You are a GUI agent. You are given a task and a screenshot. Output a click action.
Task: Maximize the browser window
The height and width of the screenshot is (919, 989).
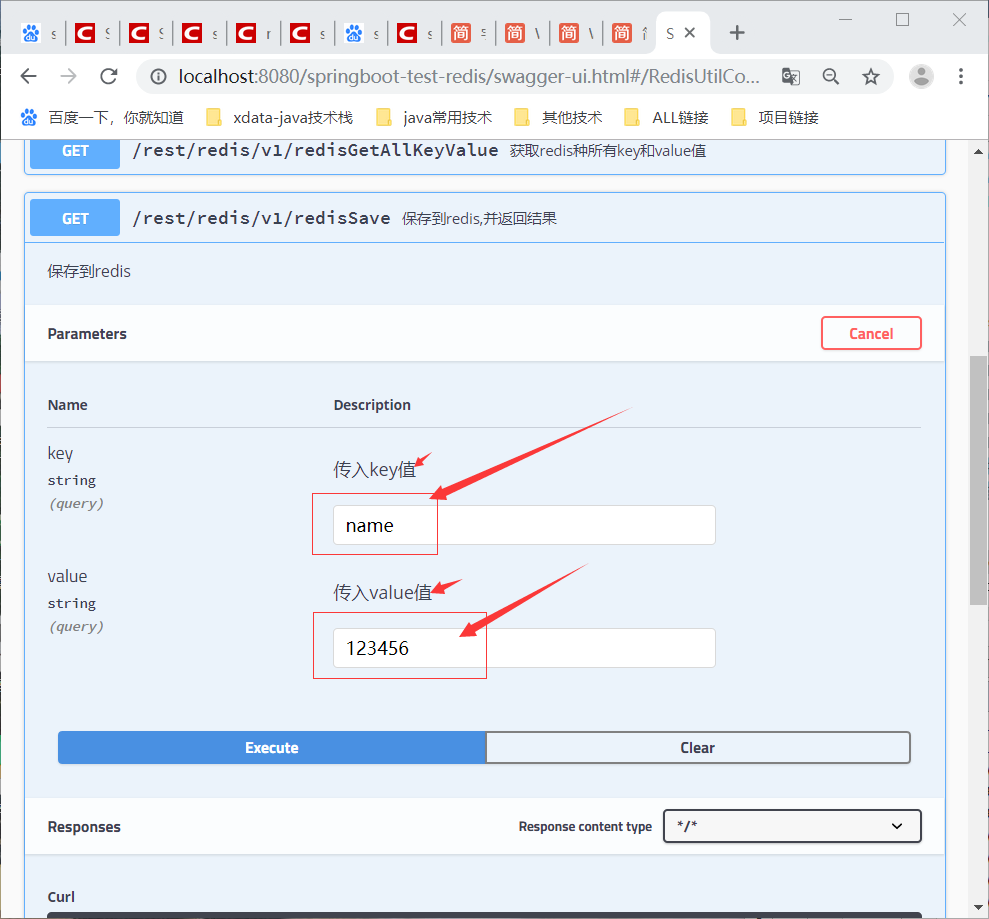pyautogui.click(x=903, y=20)
